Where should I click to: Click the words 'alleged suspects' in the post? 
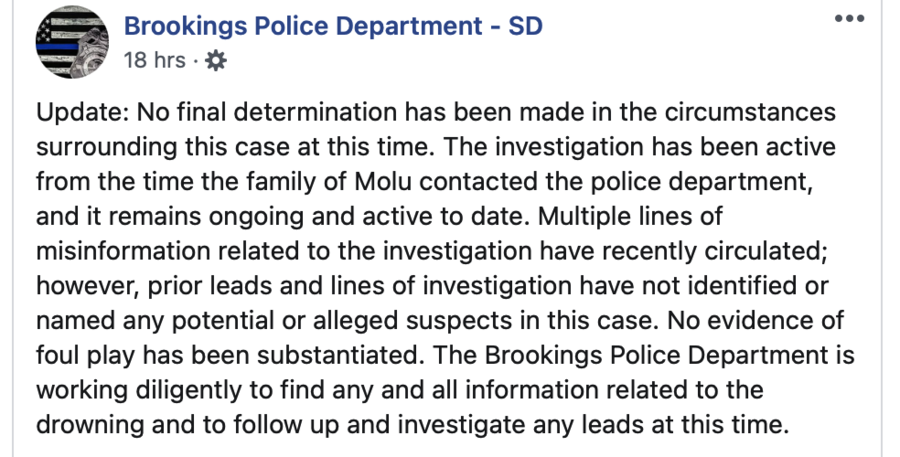click(412, 322)
